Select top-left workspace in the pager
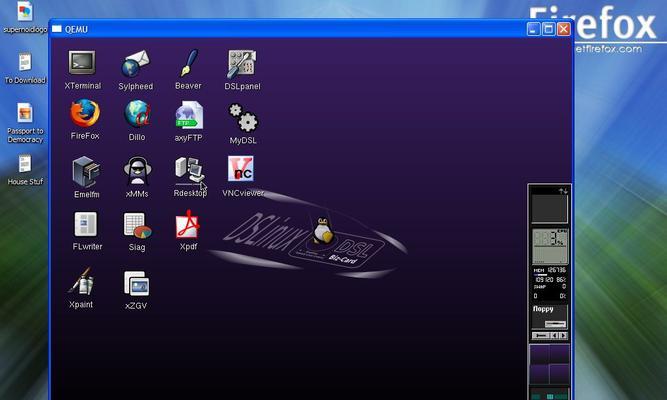 pos(539,354)
